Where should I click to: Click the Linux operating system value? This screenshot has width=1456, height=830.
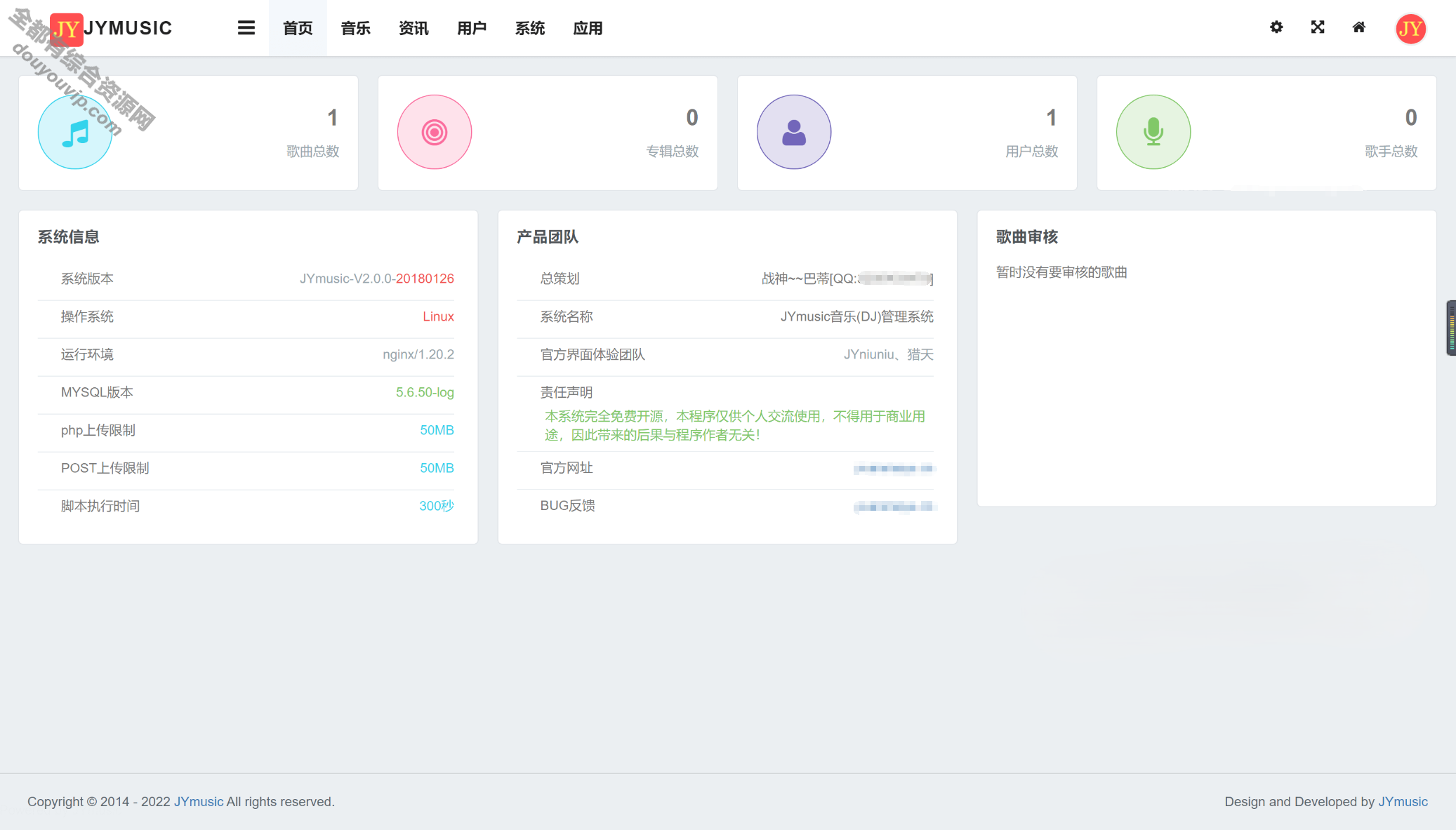pos(438,316)
